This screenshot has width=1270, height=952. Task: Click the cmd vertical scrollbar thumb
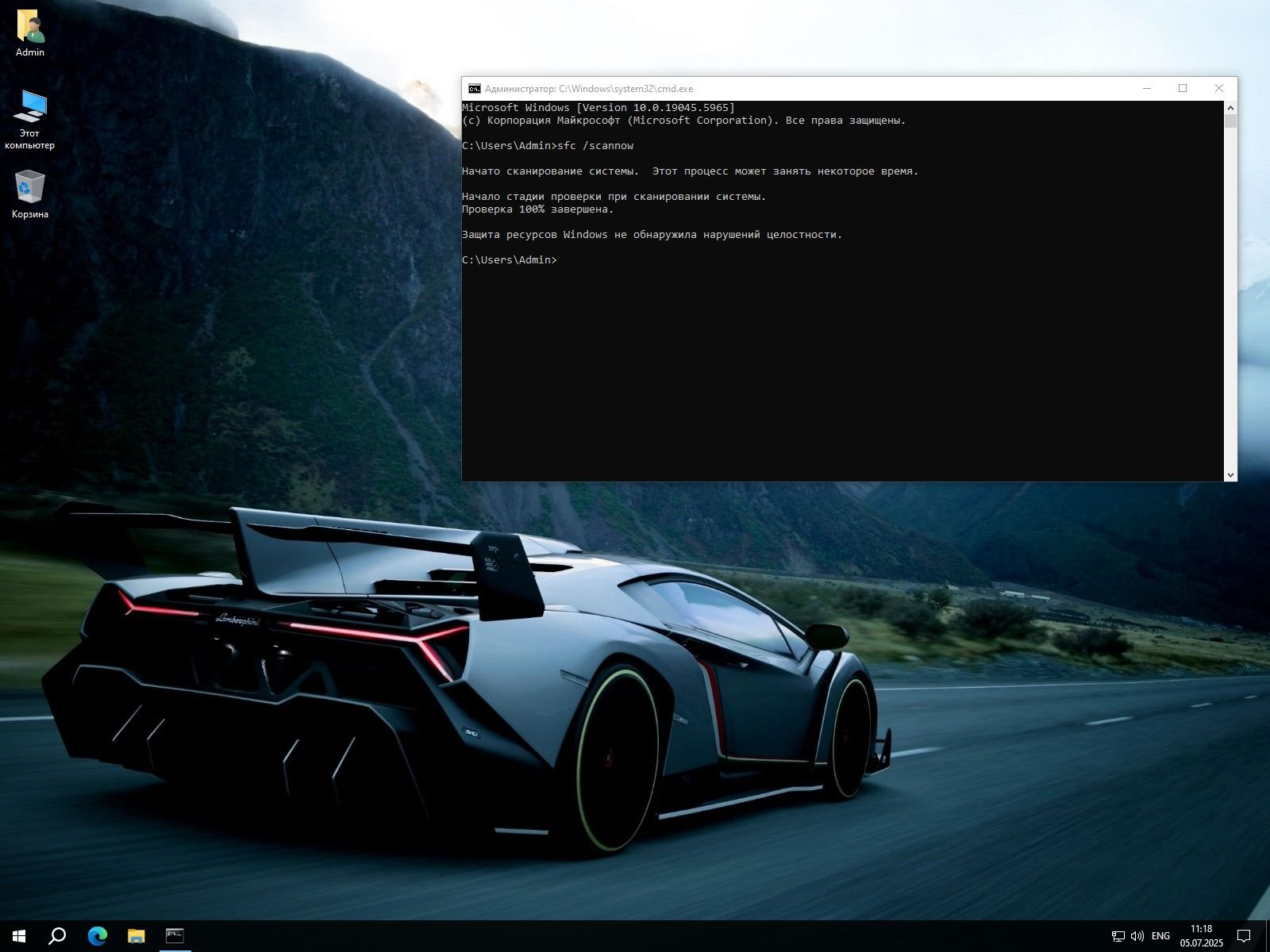pos(1230,121)
